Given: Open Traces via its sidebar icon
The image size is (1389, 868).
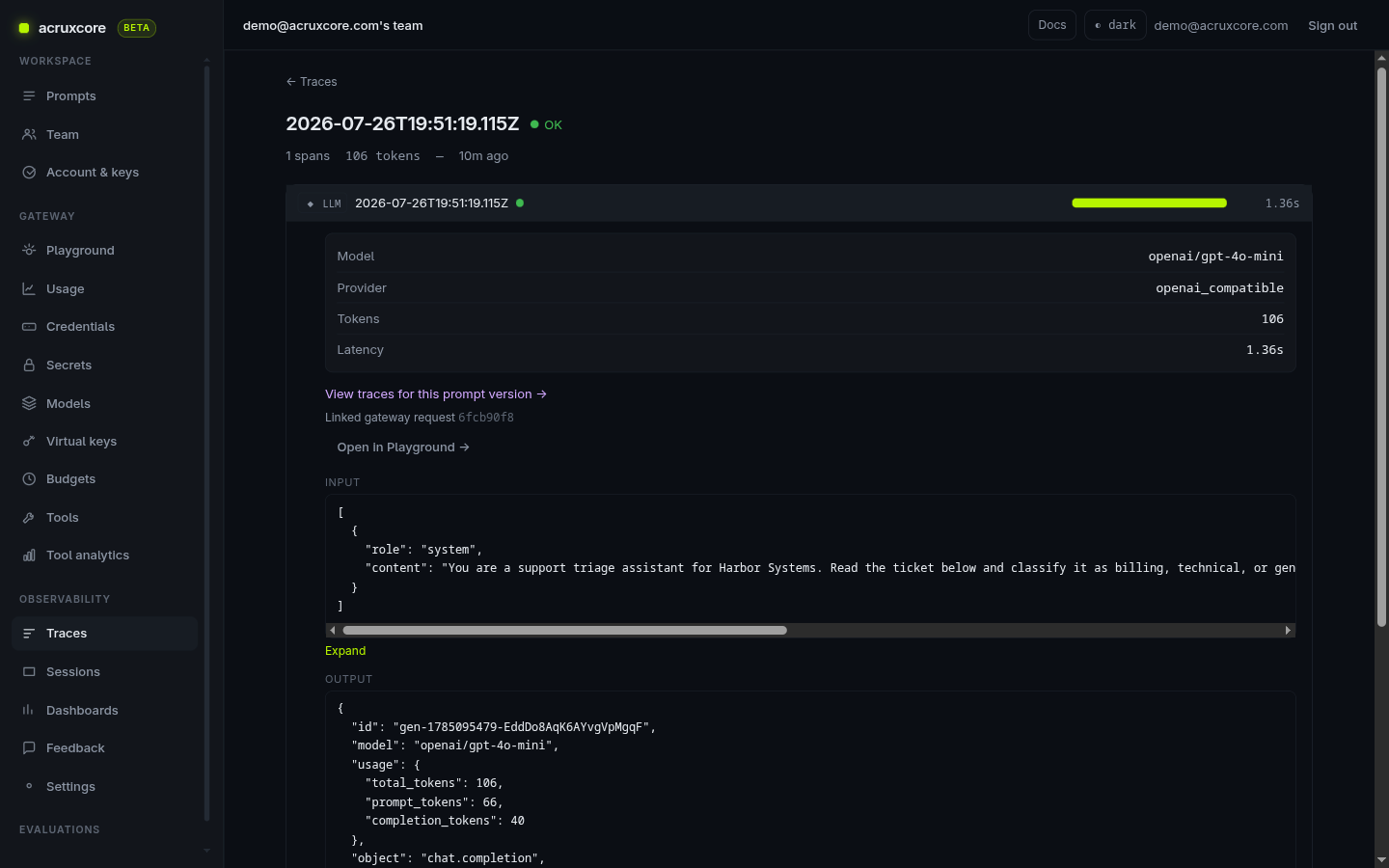Looking at the screenshot, I should 29,634.
